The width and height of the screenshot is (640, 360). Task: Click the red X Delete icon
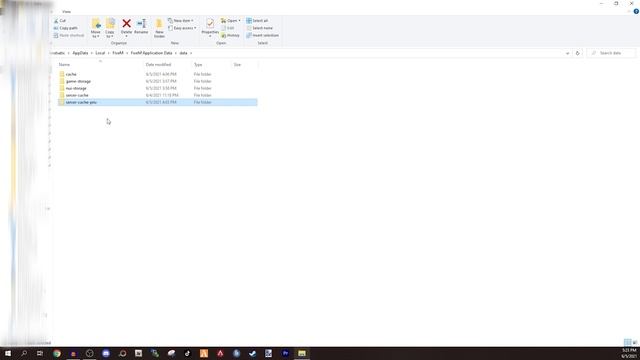point(127,24)
